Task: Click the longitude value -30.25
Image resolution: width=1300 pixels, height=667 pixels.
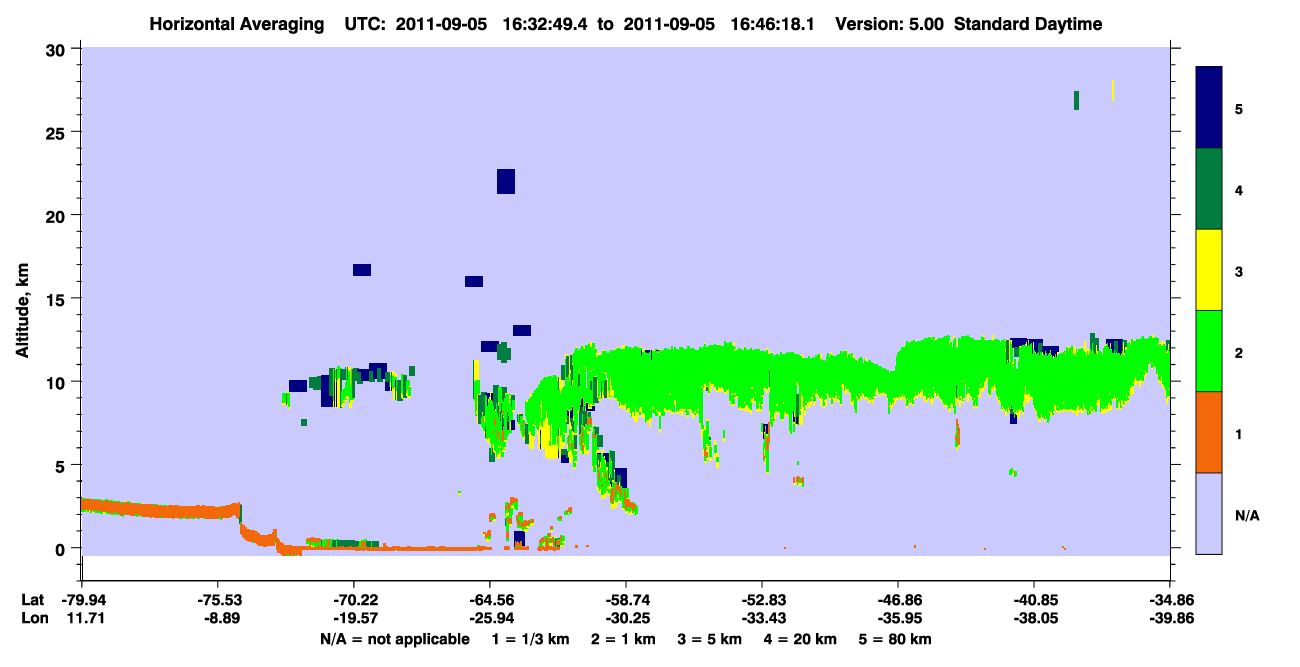Action: pos(625,618)
